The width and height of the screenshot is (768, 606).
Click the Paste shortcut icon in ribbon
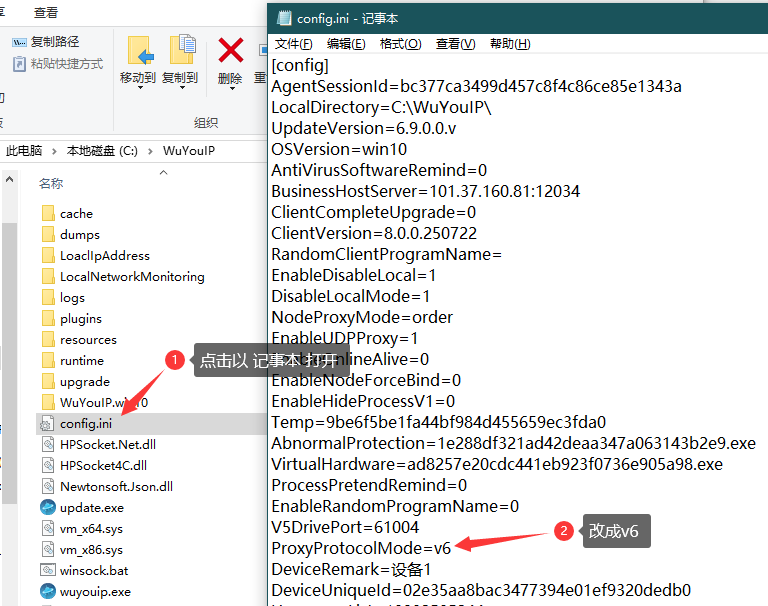pos(19,64)
